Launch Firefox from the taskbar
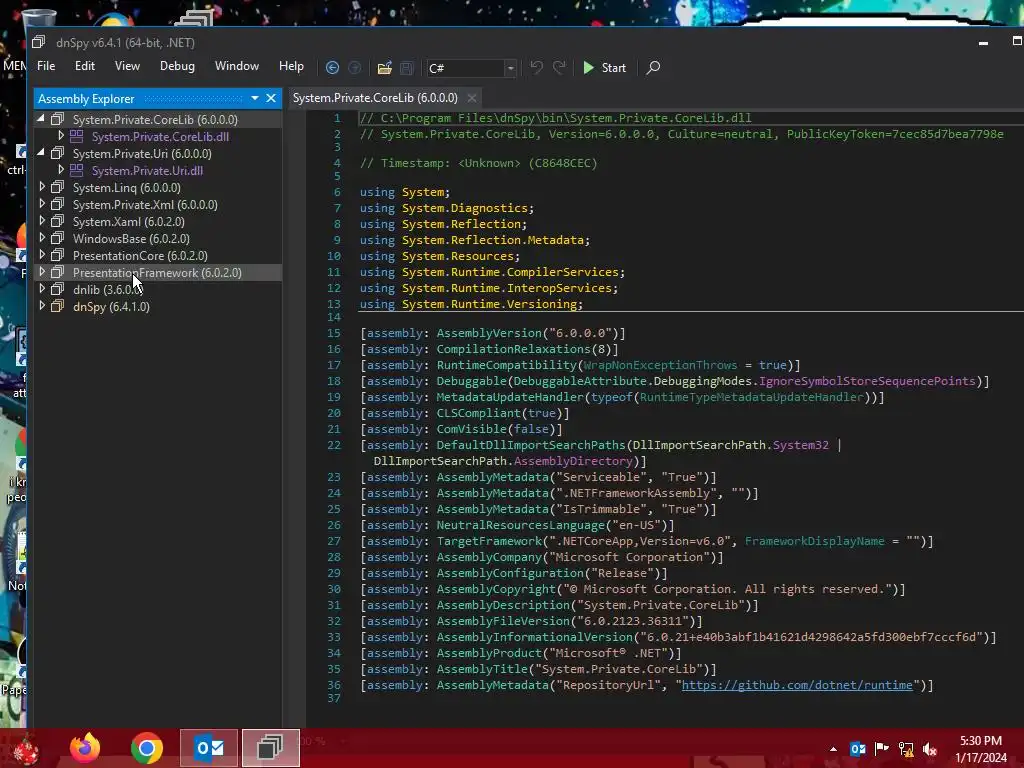Viewport: 1024px width, 768px height. coord(85,748)
